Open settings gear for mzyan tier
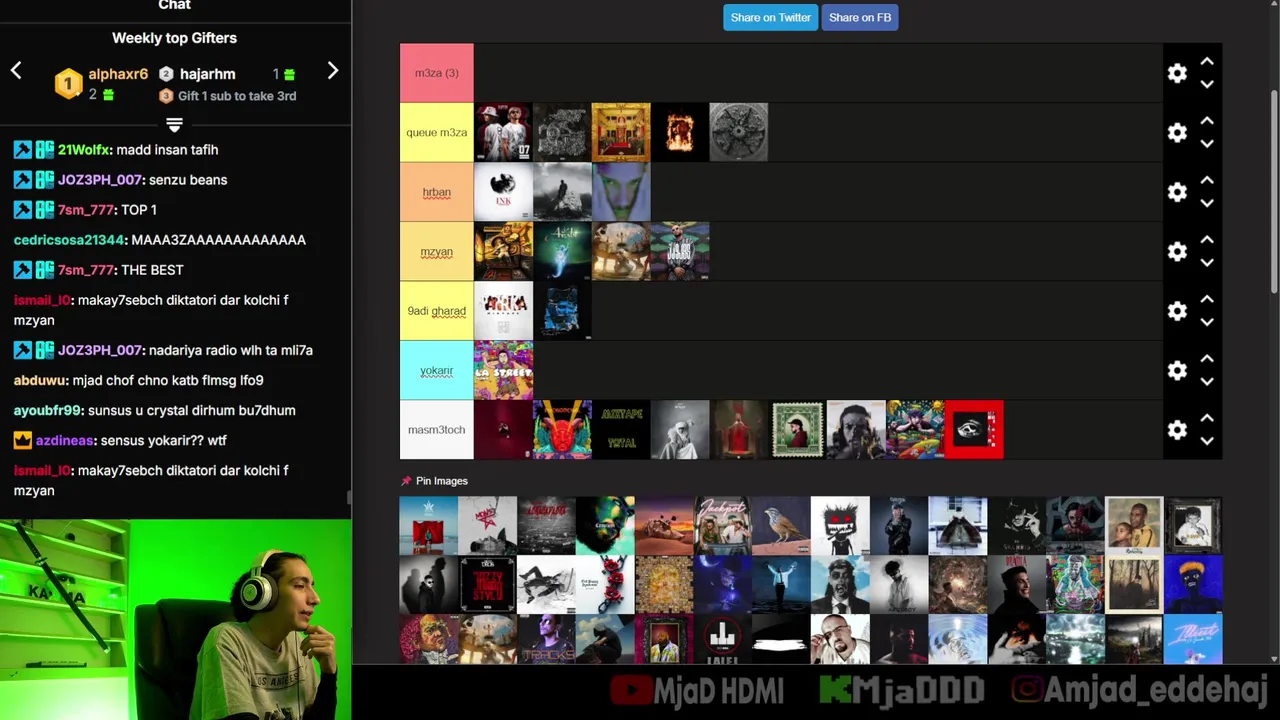The height and width of the screenshot is (720, 1280). tap(1177, 252)
